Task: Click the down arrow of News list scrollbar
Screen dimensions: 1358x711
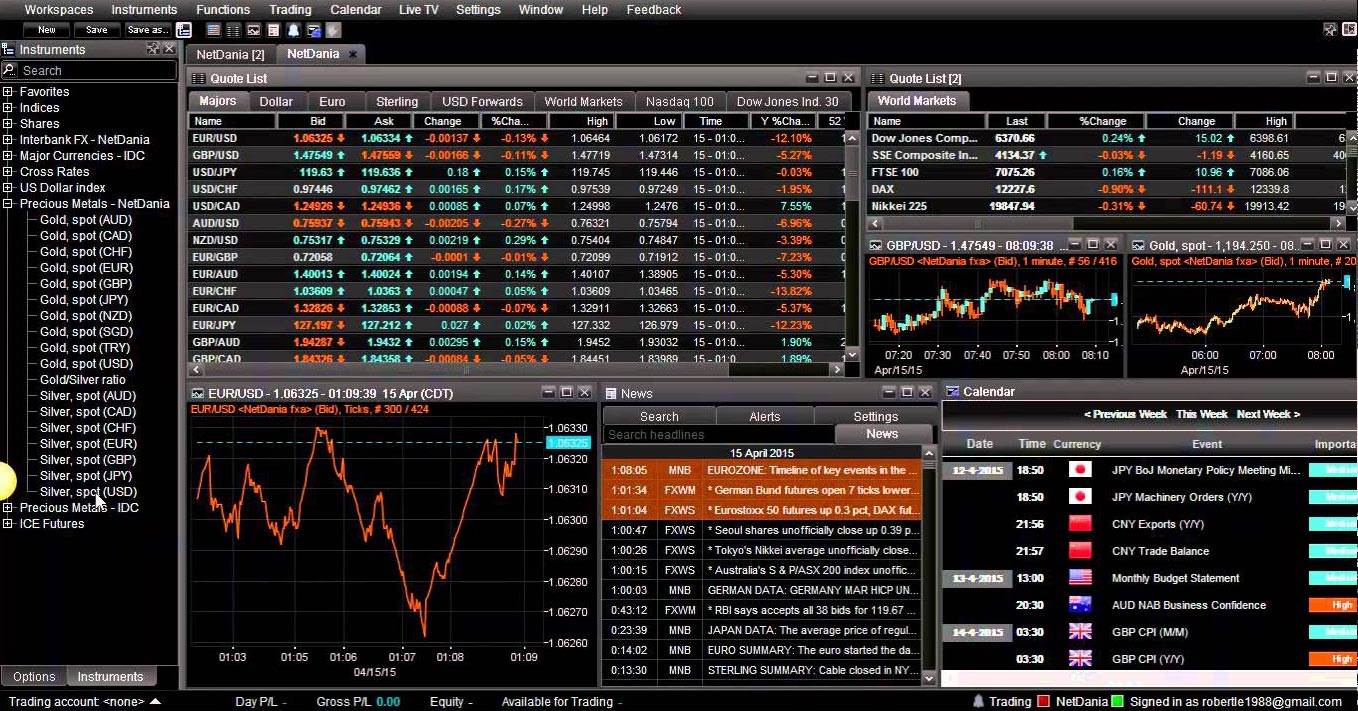Action: point(930,678)
